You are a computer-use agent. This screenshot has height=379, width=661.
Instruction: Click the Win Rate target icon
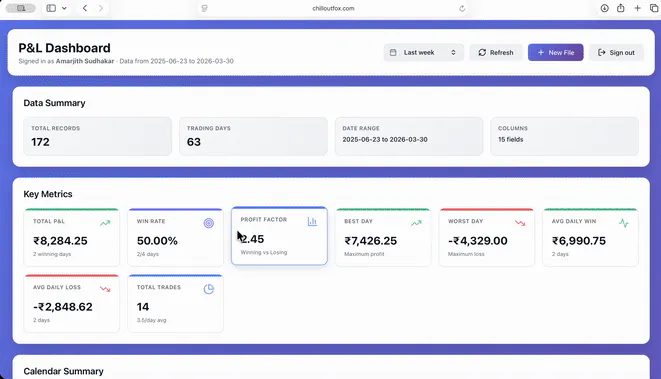(209, 223)
